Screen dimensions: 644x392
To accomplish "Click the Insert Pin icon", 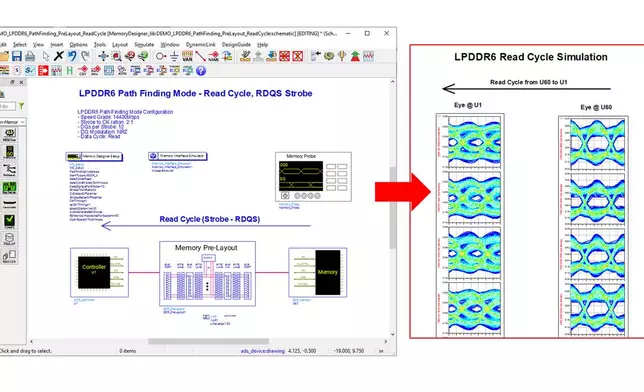I will click(x=161, y=56).
